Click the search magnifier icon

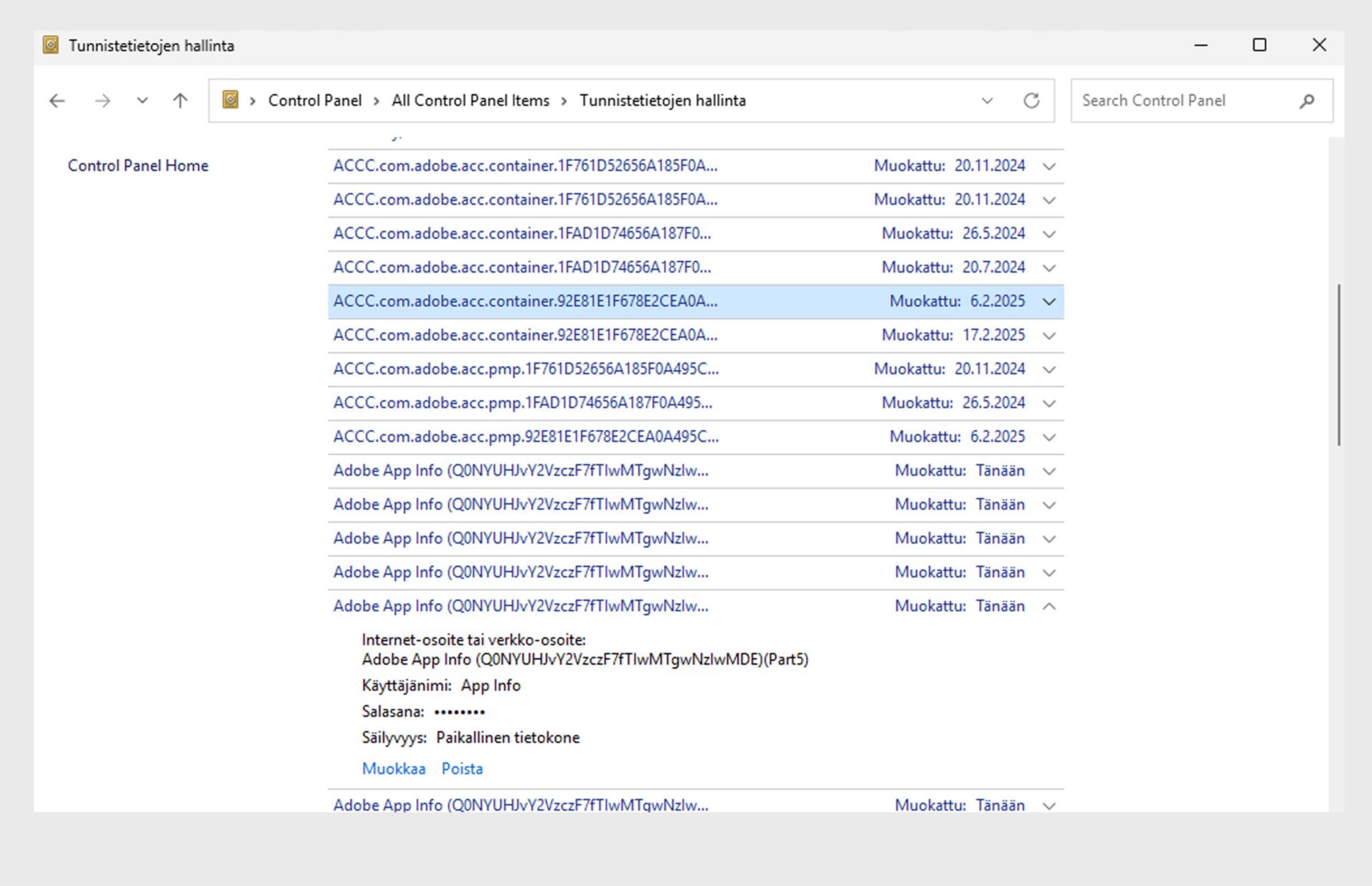1307,101
